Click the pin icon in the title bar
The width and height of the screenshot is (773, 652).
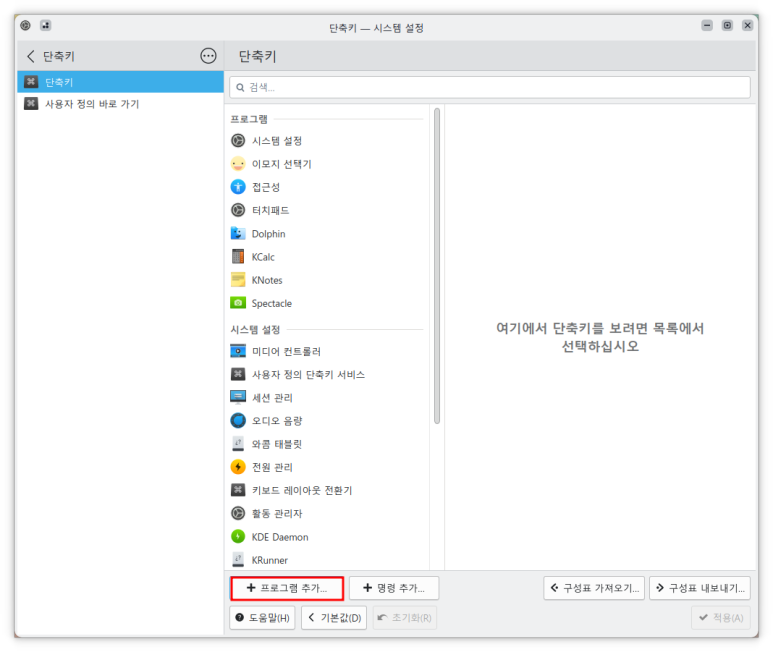click(46, 25)
